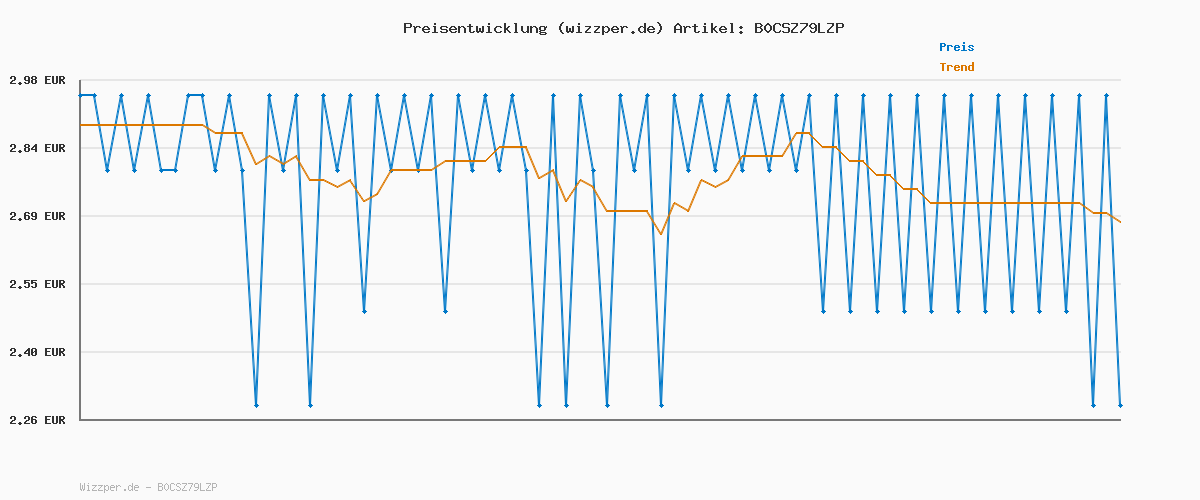Click the 2.98 EUR axis label
The width and height of the screenshot is (1200, 500).
point(37,80)
